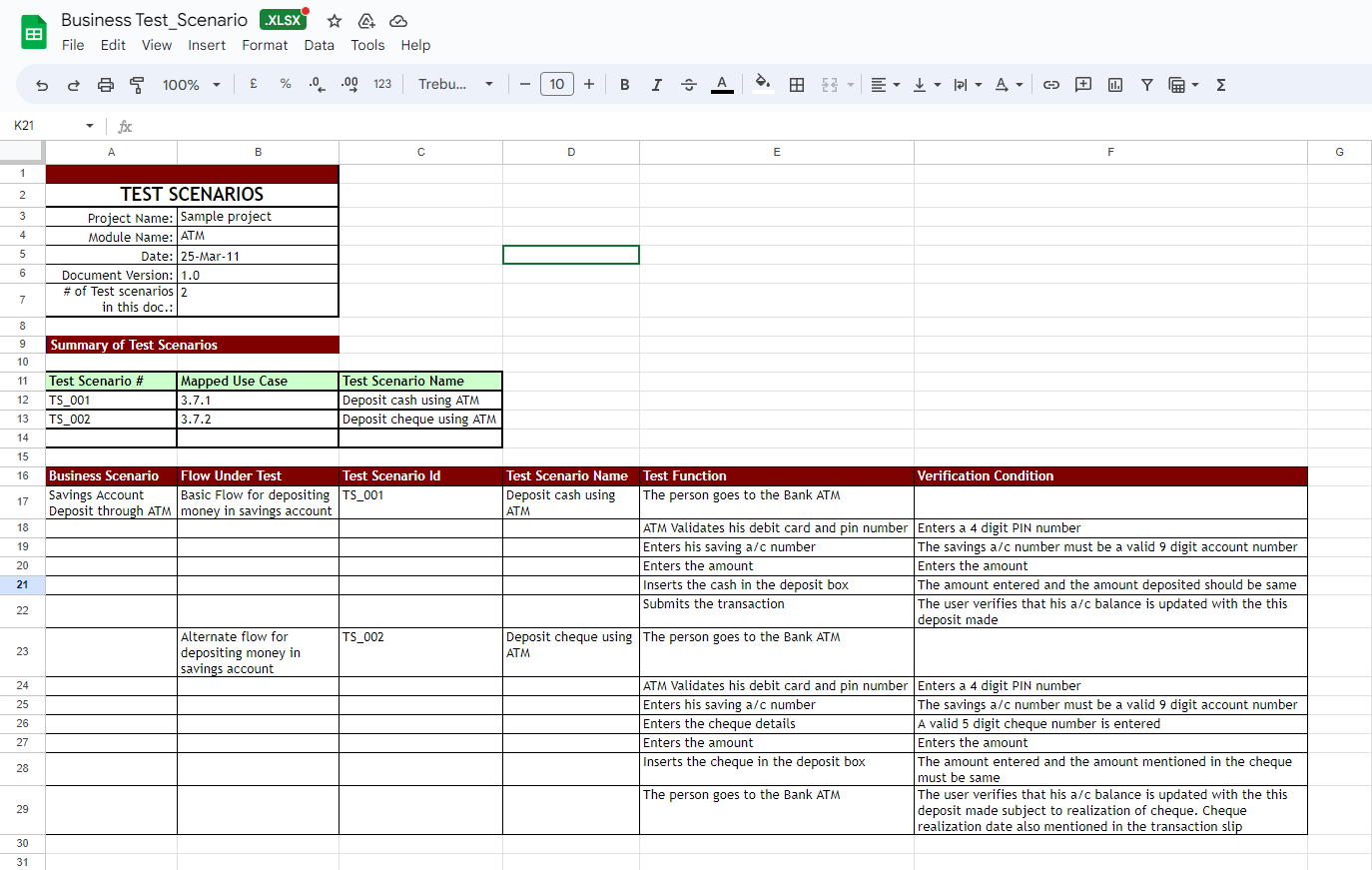The image size is (1372, 870).
Task: Create a filter funnel icon
Action: tap(1147, 85)
